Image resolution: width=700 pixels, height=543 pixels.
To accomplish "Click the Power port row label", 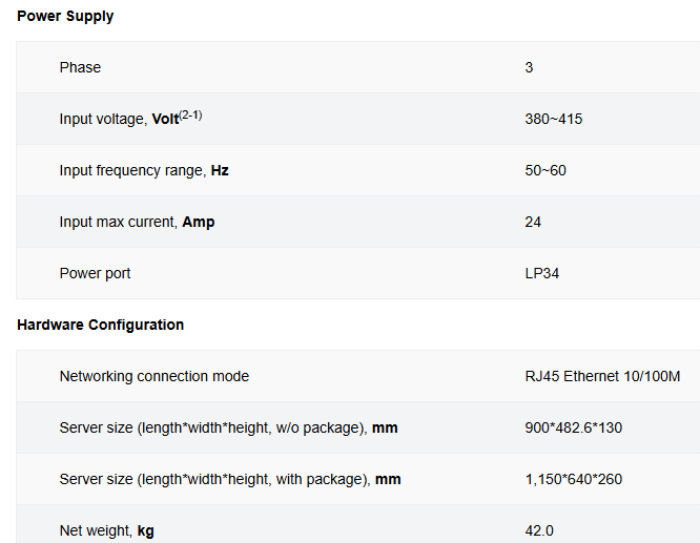I will [x=95, y=273].
